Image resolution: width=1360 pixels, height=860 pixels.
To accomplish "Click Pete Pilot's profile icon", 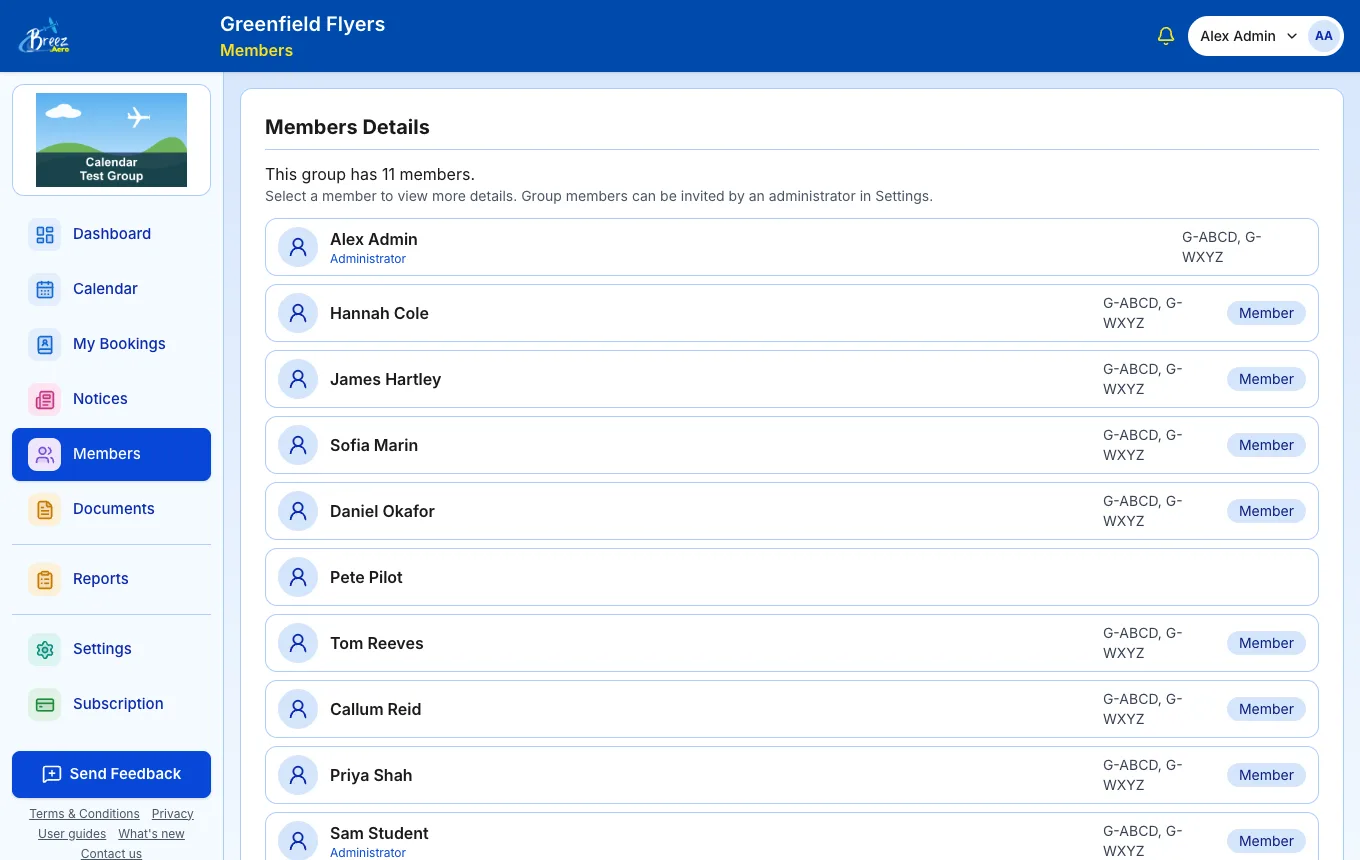I will (298, 577).
